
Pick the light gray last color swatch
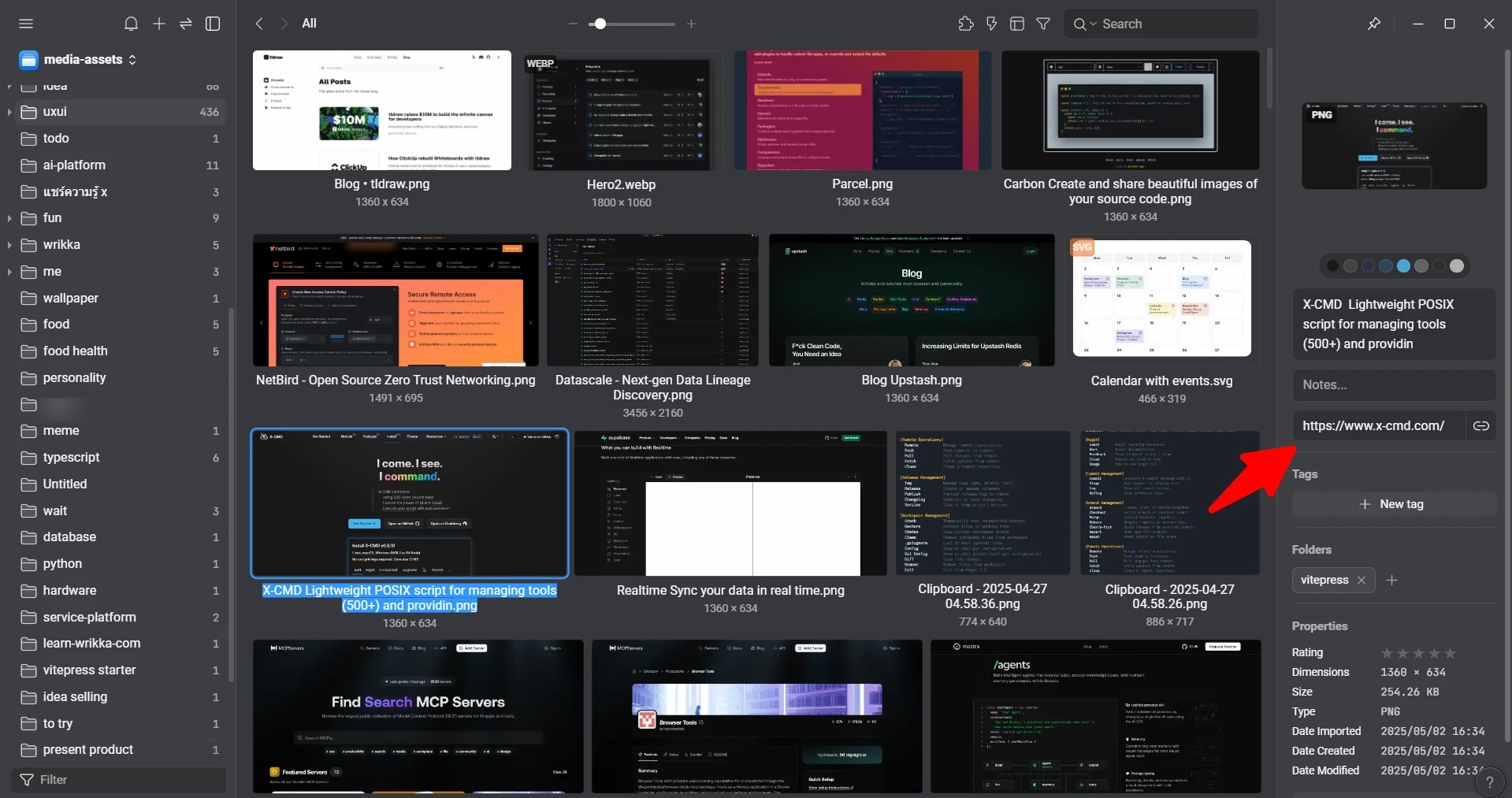(1457, 266)
